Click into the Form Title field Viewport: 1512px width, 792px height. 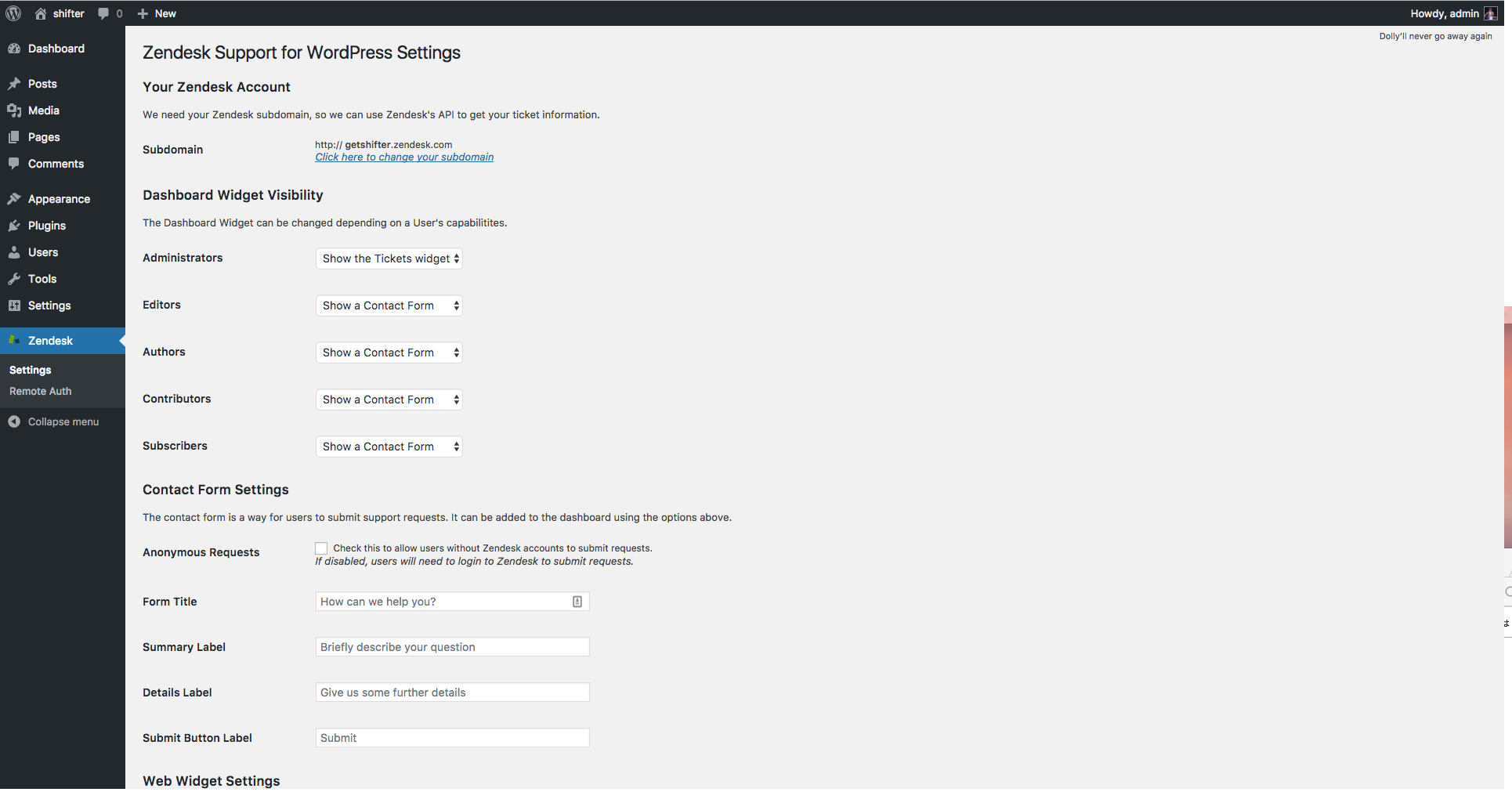coord(452,602)
